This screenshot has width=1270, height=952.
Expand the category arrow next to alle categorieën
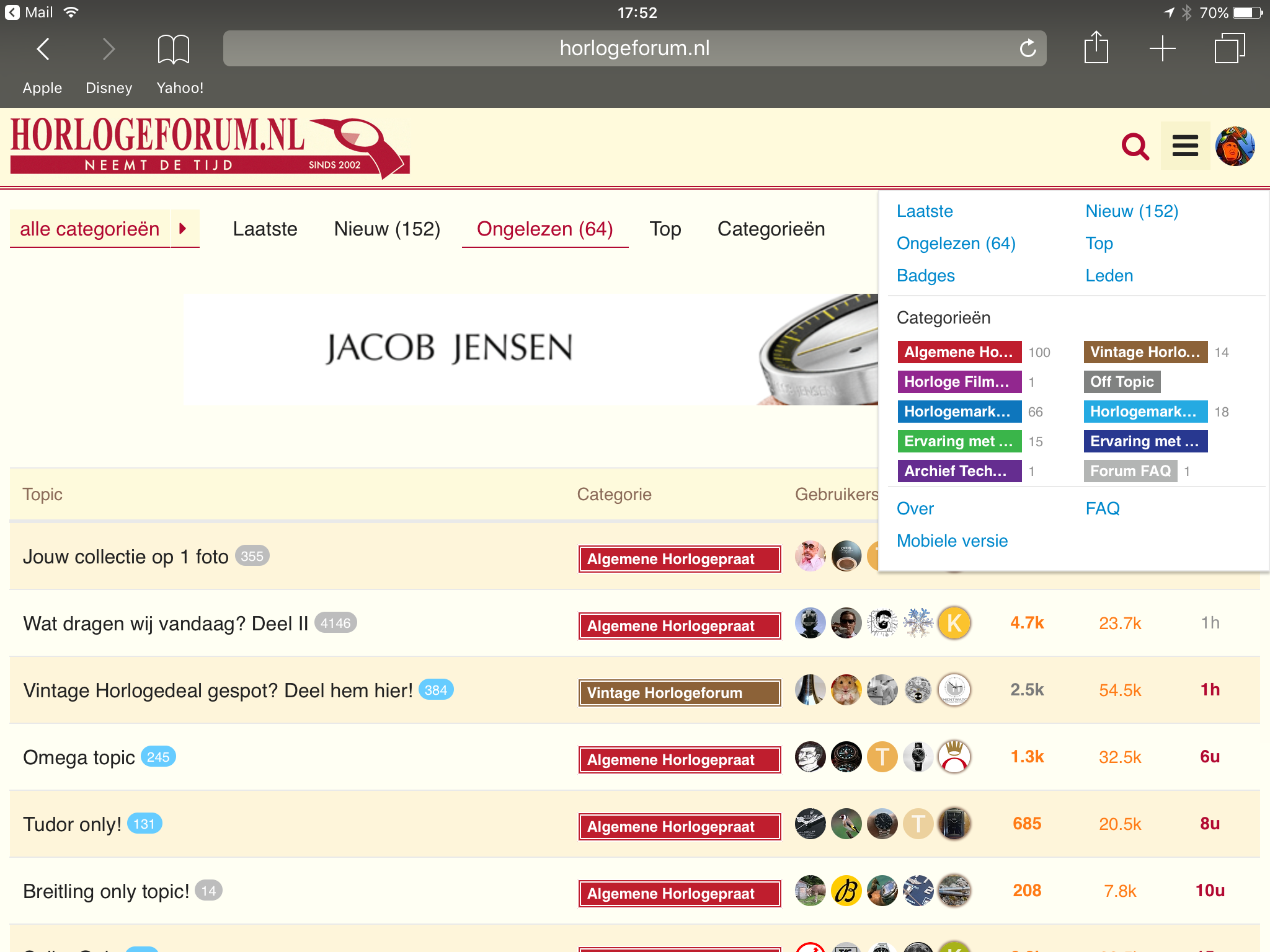[x=184, y=229]
